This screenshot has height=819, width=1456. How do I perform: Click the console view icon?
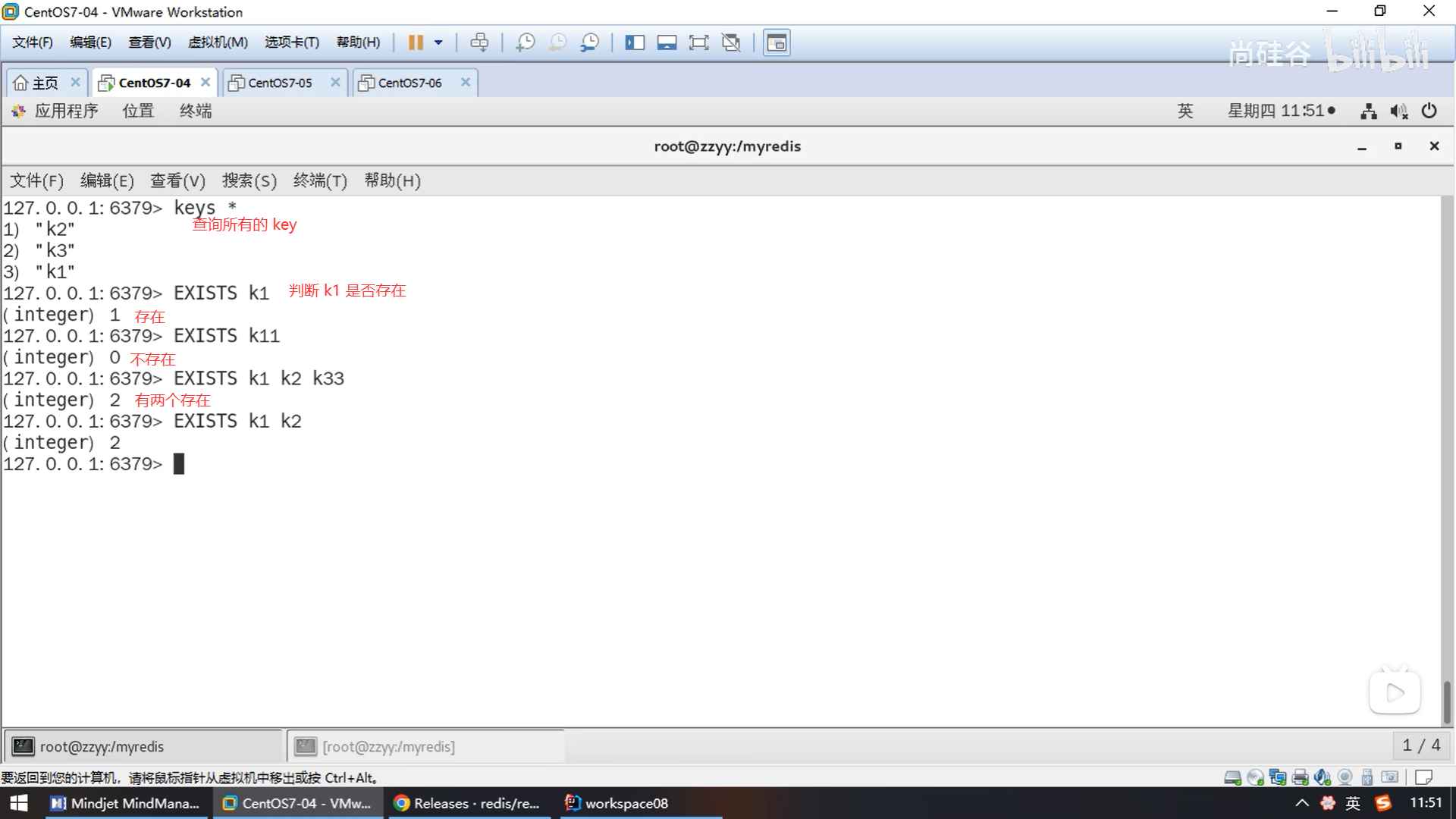coord(777,42)
